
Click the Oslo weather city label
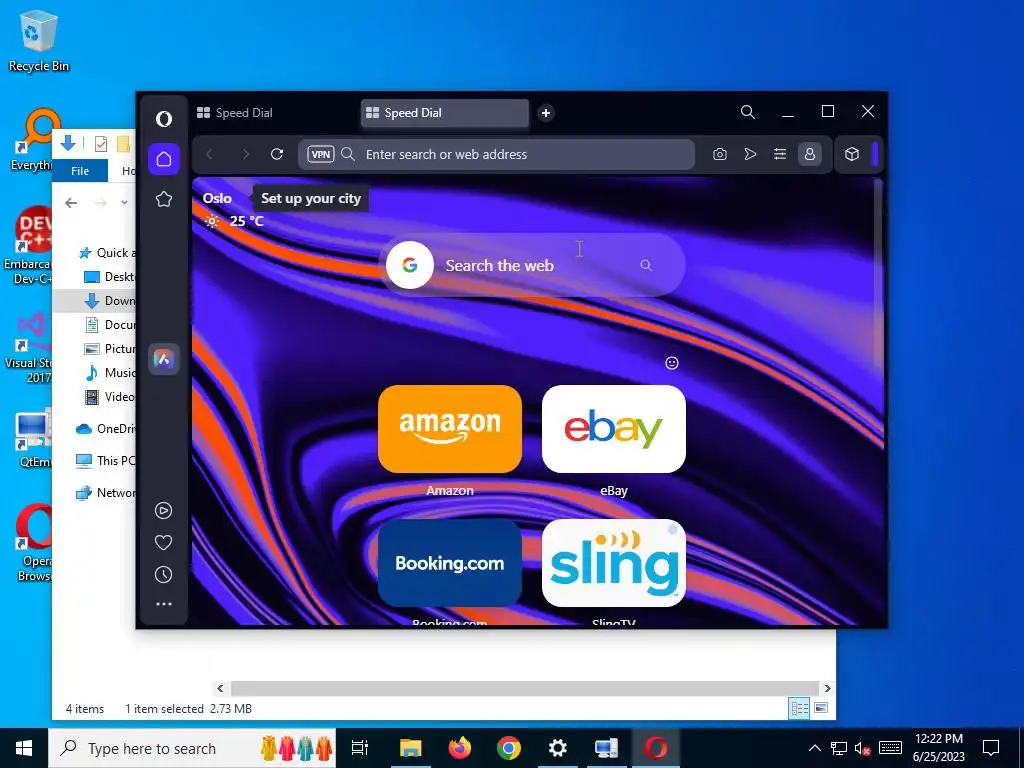click(217, 198)
